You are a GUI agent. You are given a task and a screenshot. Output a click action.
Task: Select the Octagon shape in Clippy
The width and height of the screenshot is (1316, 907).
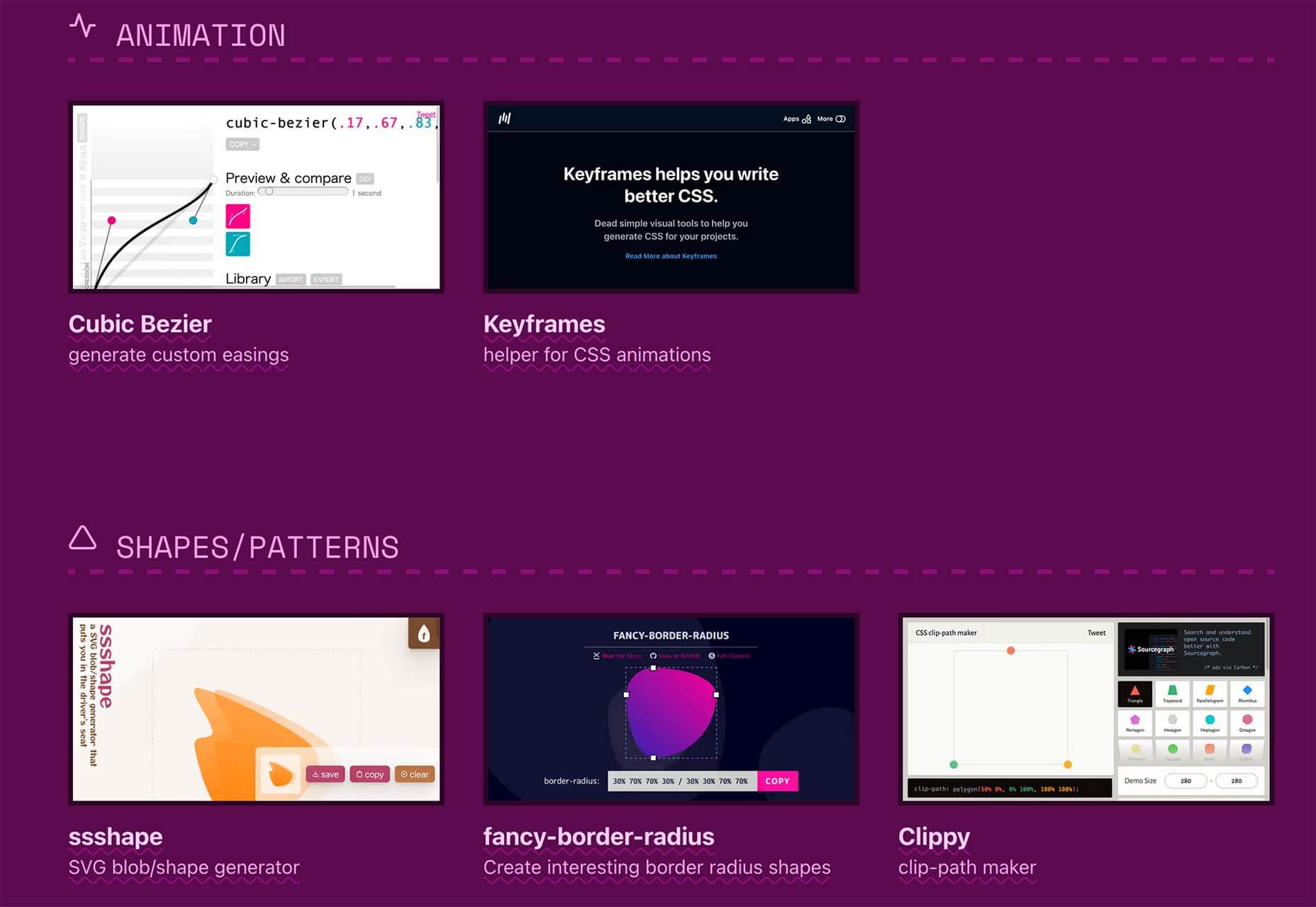[1247, 723]
